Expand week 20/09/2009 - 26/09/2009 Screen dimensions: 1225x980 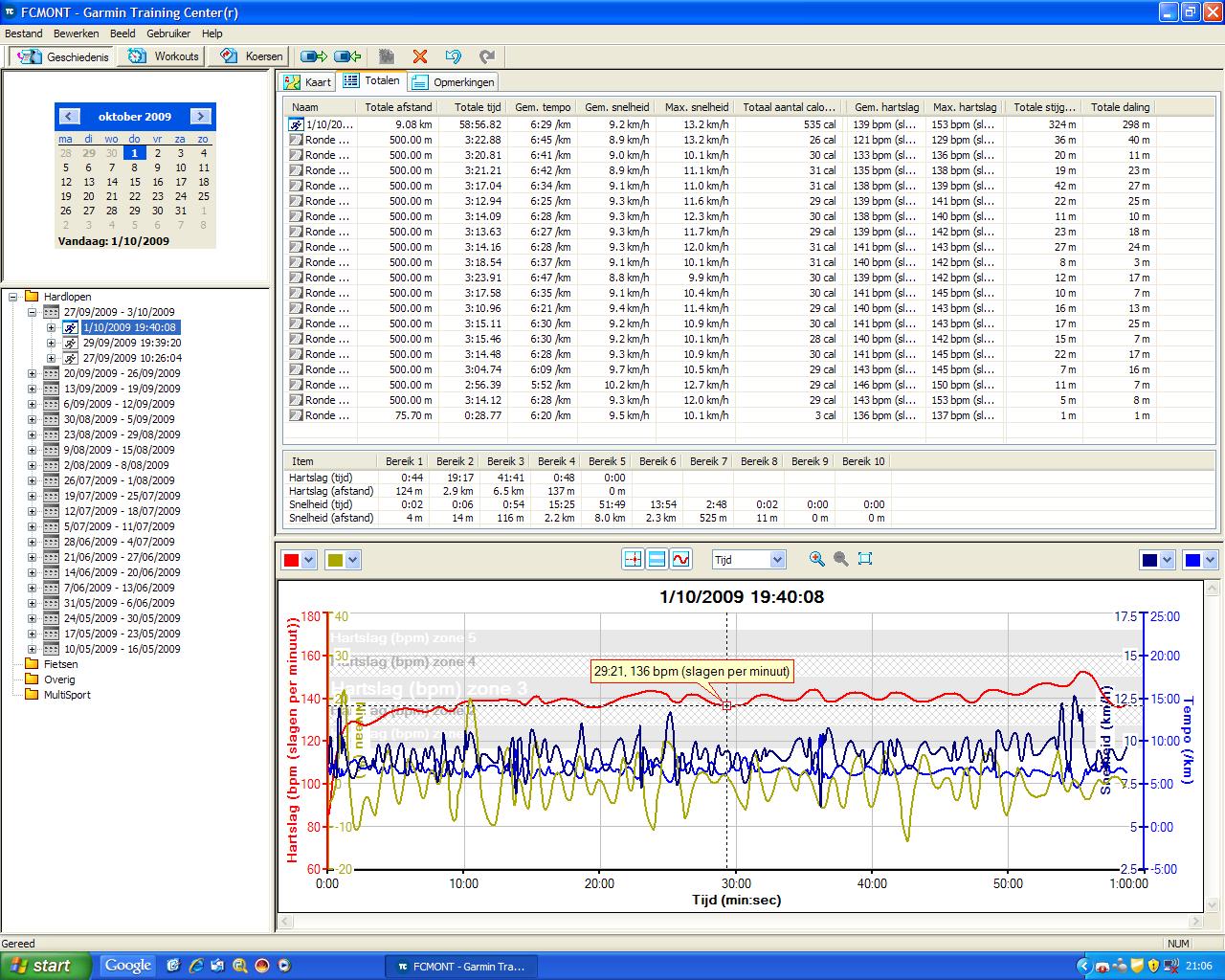[x=33, y=373]
